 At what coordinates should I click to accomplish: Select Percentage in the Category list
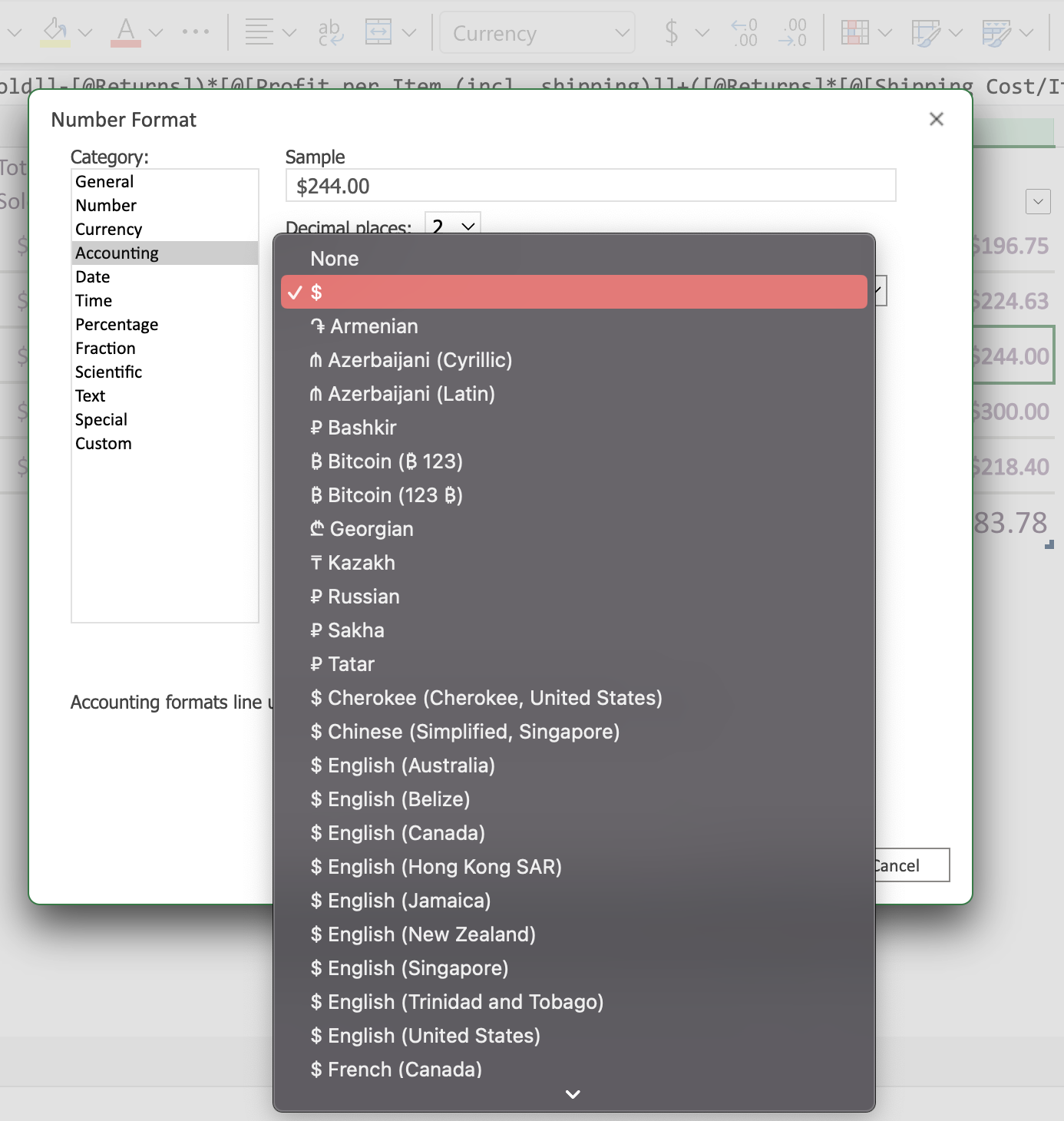coord(117,325)
